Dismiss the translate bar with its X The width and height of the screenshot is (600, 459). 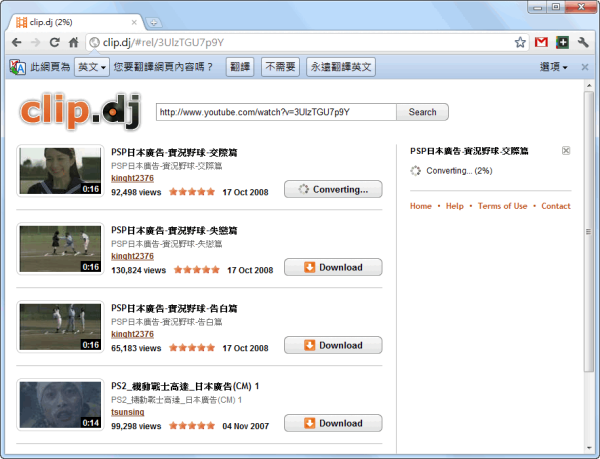coord(585,67)
